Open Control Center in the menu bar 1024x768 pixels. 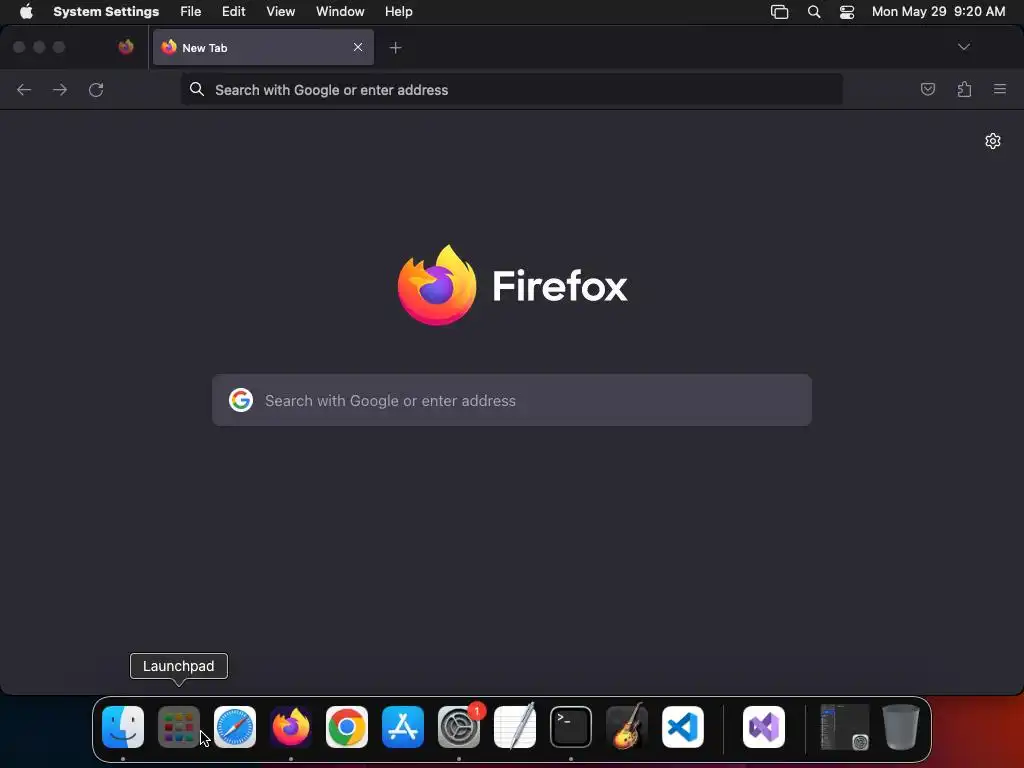coord(847,12)
